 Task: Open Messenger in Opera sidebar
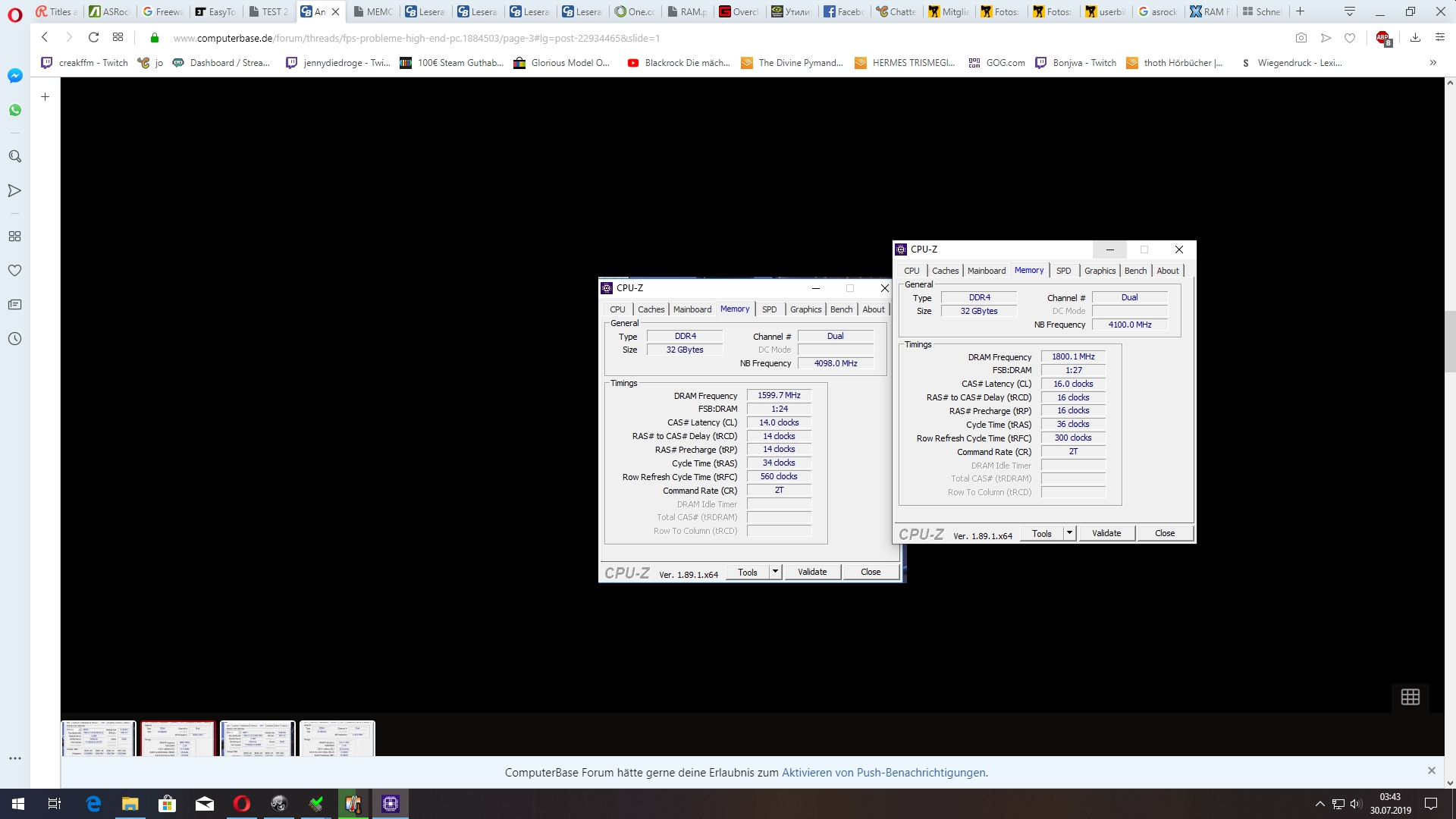coord(14,76)
